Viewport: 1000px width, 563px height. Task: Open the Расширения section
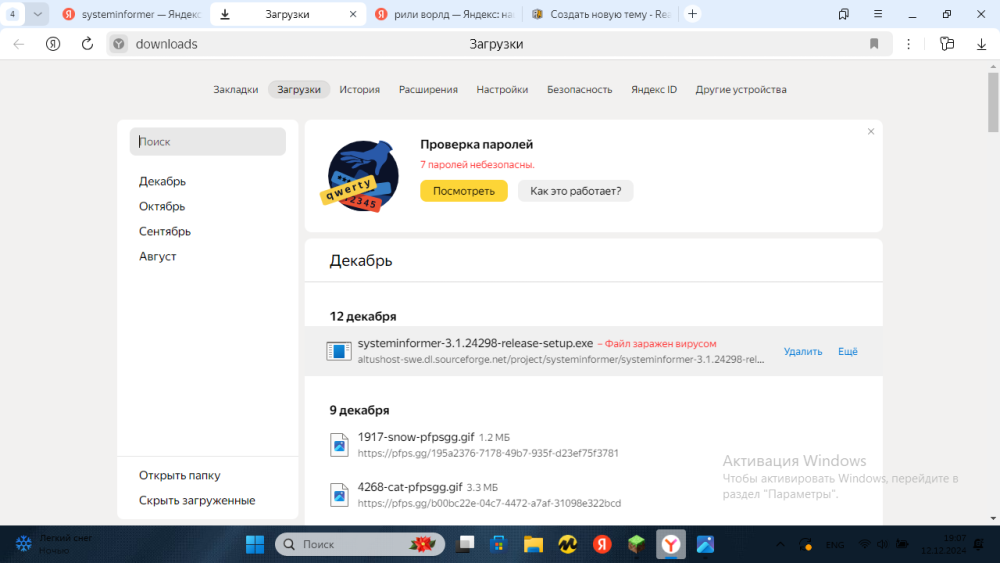click(x=428, y=89)
